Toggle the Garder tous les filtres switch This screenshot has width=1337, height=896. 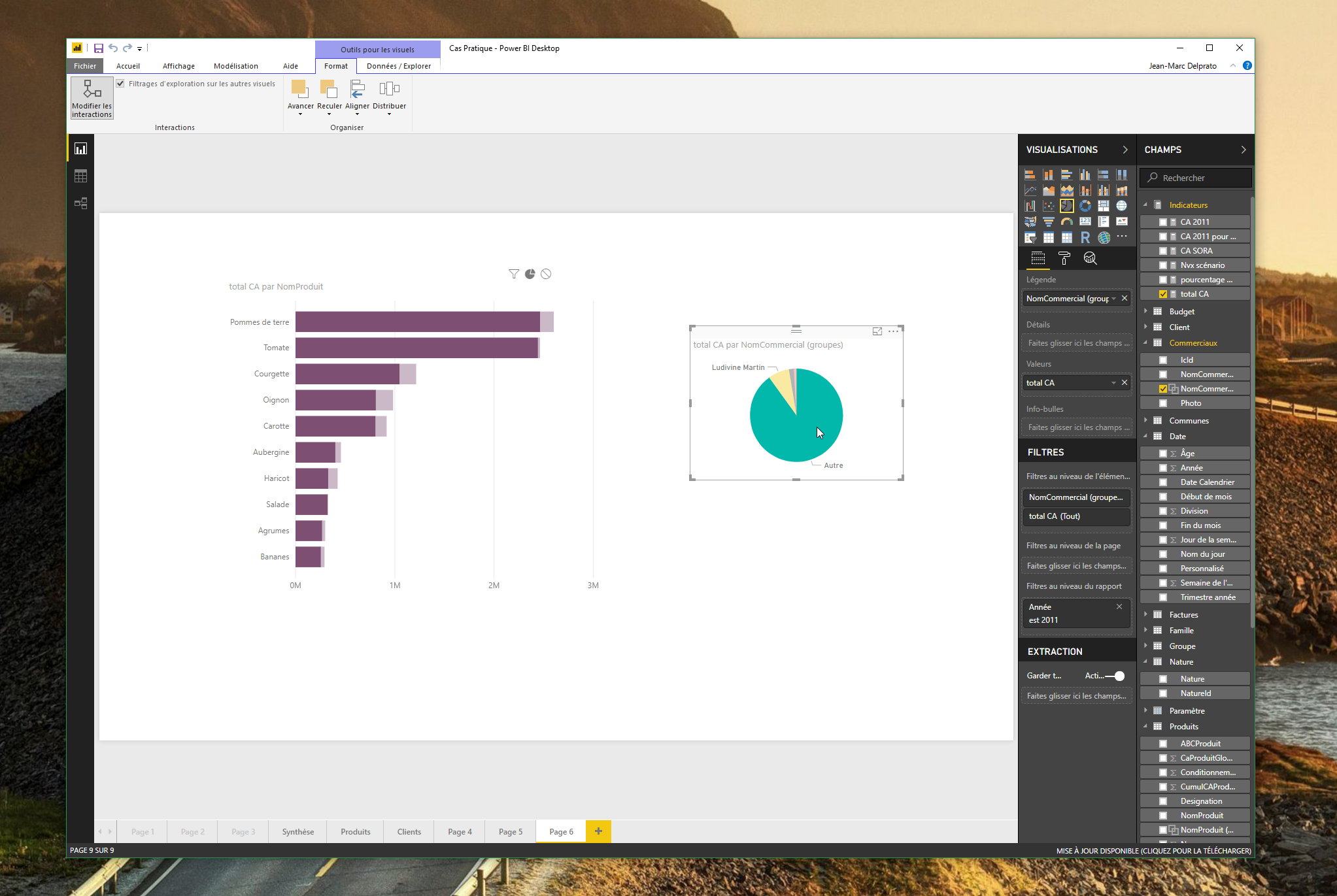[x=1115, y=676]
